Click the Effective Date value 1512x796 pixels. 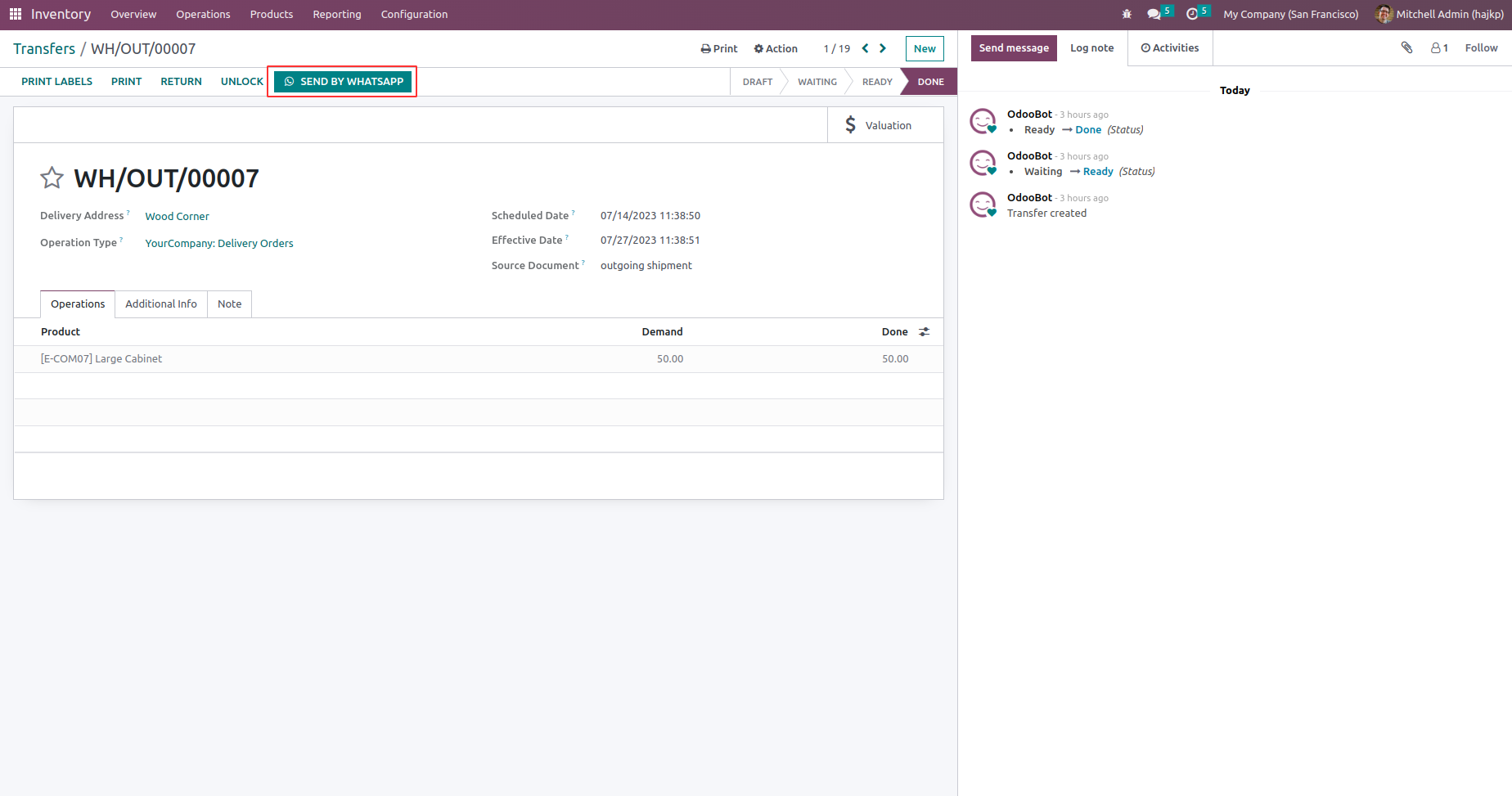(x=650, y=240)
